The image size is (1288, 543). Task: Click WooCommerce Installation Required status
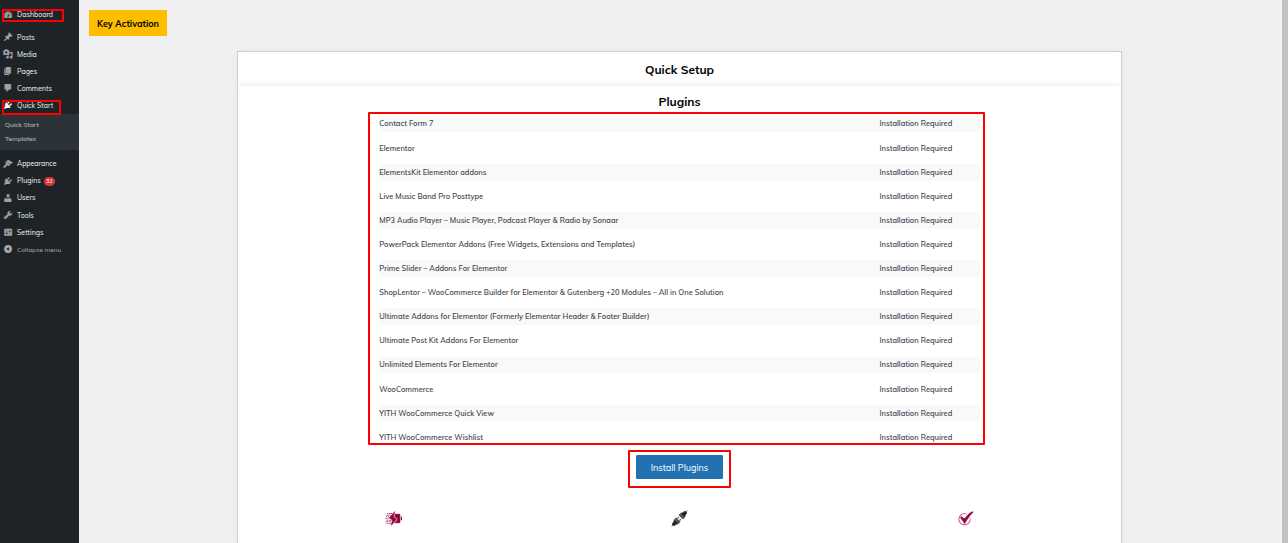[x=915, y=389]
